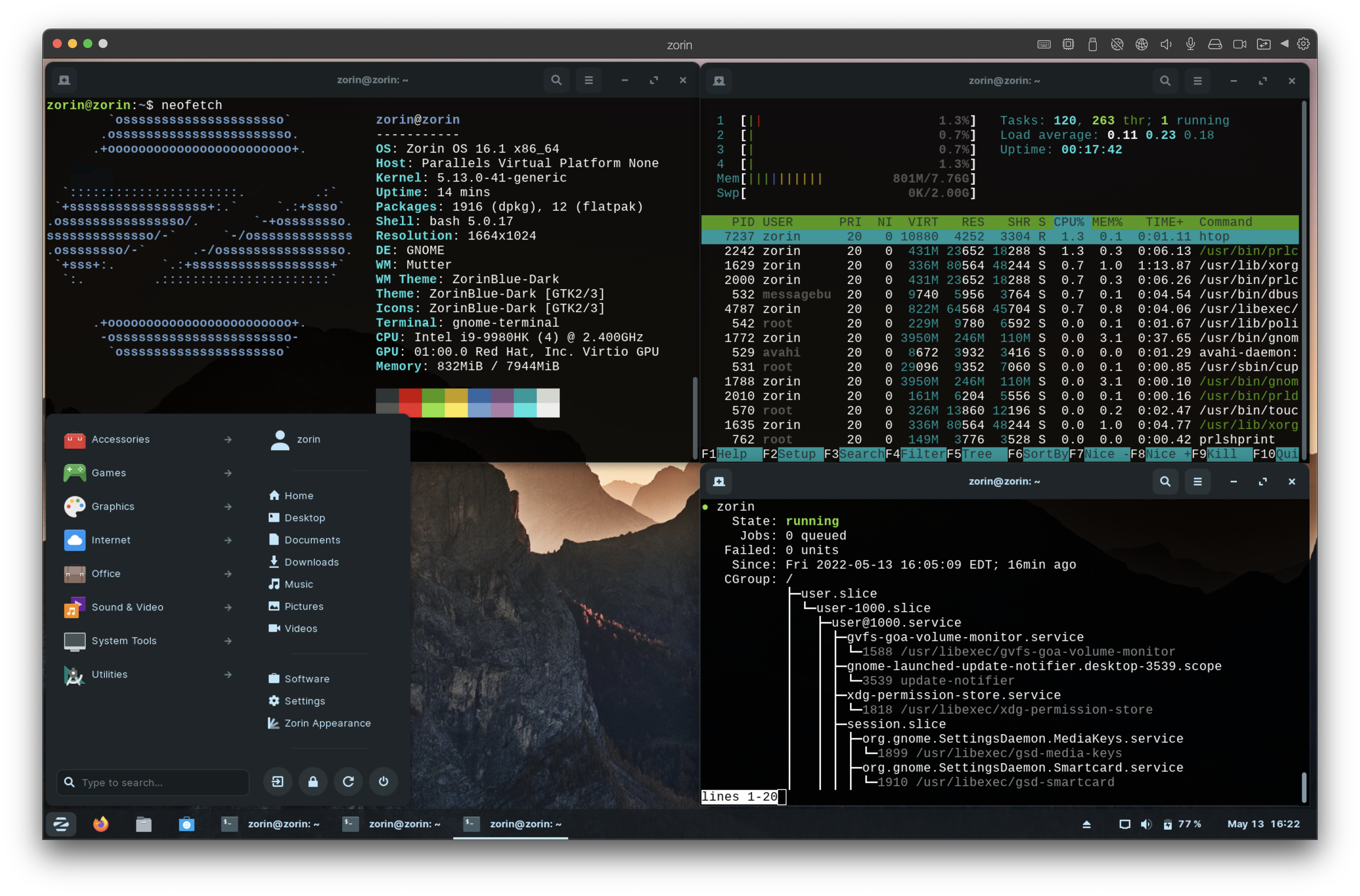Click the Zorin menu button in taskbar
This screenshot has width=1360, height=896.
tap(61, 823)
